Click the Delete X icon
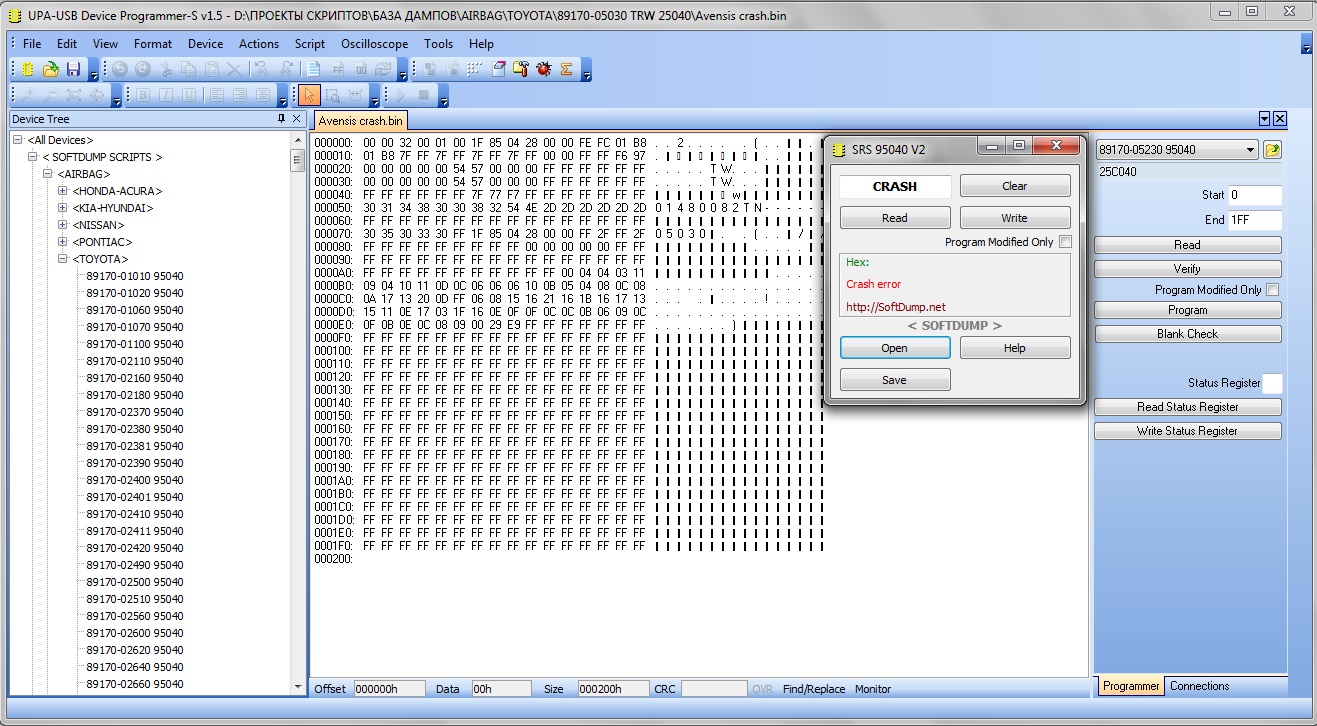1317x726 pixels. (x=234, y=69)
